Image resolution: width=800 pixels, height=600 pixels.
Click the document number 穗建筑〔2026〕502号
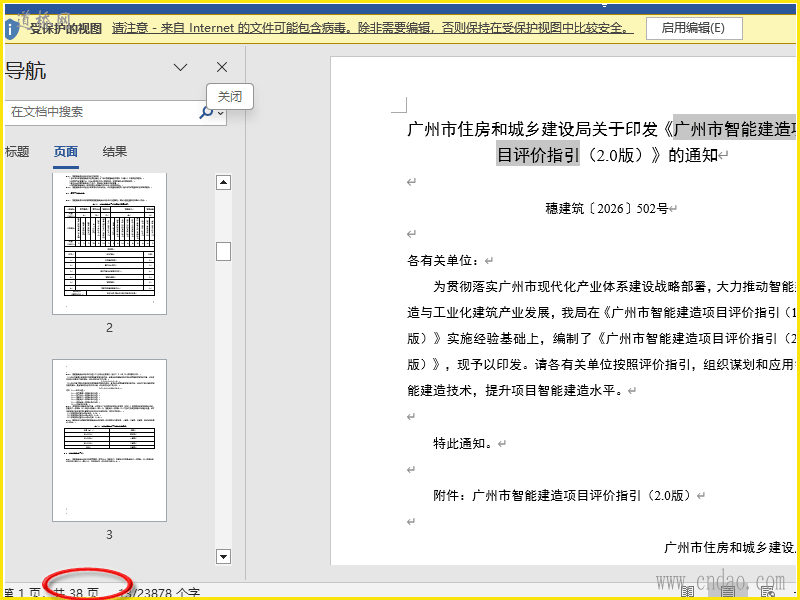pyautogui.click(x=607, y=208)
